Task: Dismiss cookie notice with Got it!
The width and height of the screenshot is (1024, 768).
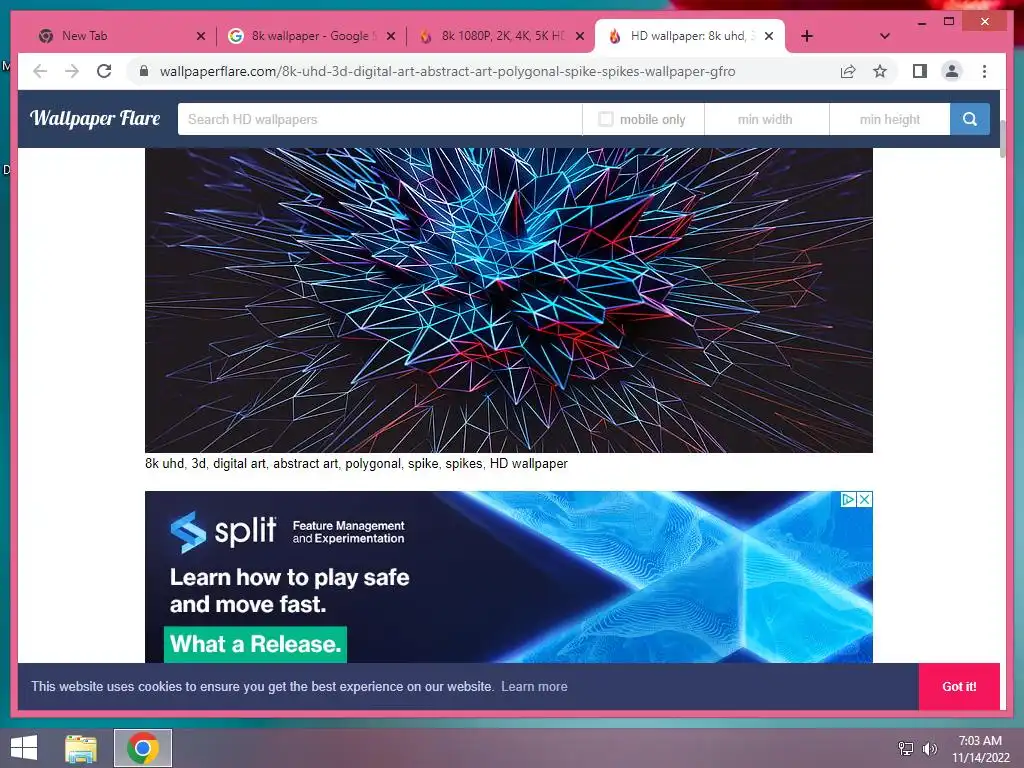Action: tap(959, 686)
